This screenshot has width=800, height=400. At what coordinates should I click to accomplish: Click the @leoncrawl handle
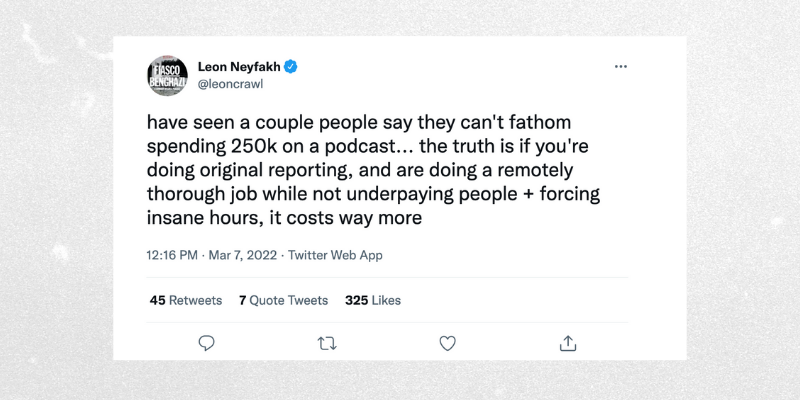click(x=232, y=86)
